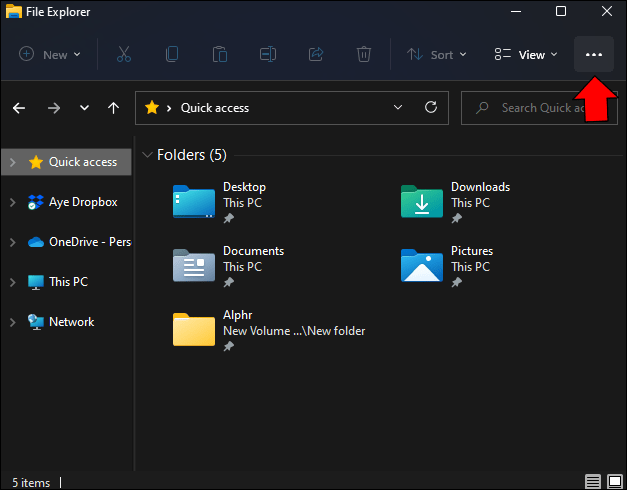Expand the This PC tree node

click(x=12, y=282)
